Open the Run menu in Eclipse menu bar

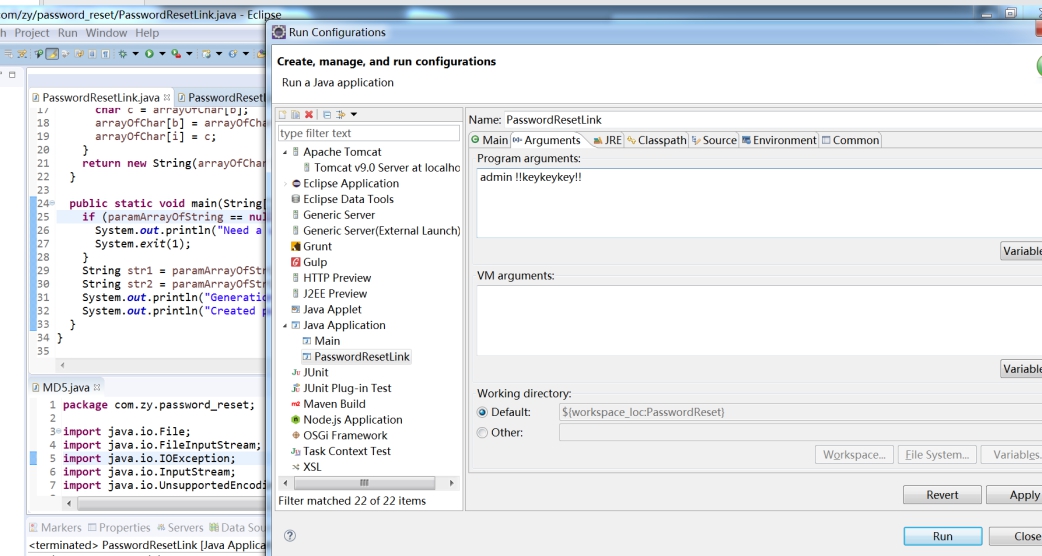pos(68,33)
